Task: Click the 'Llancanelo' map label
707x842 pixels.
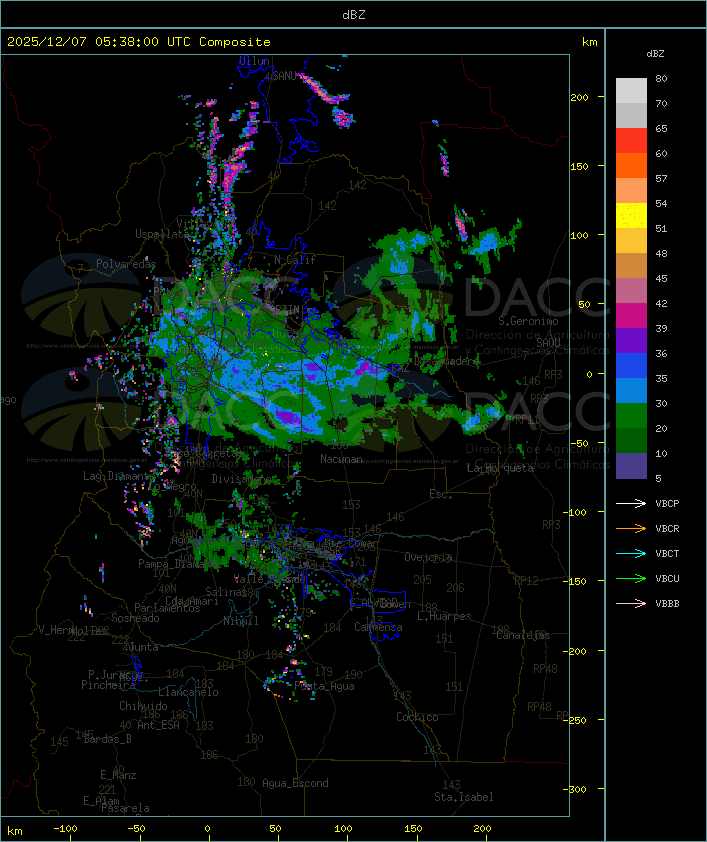Action: coord(188,692)
